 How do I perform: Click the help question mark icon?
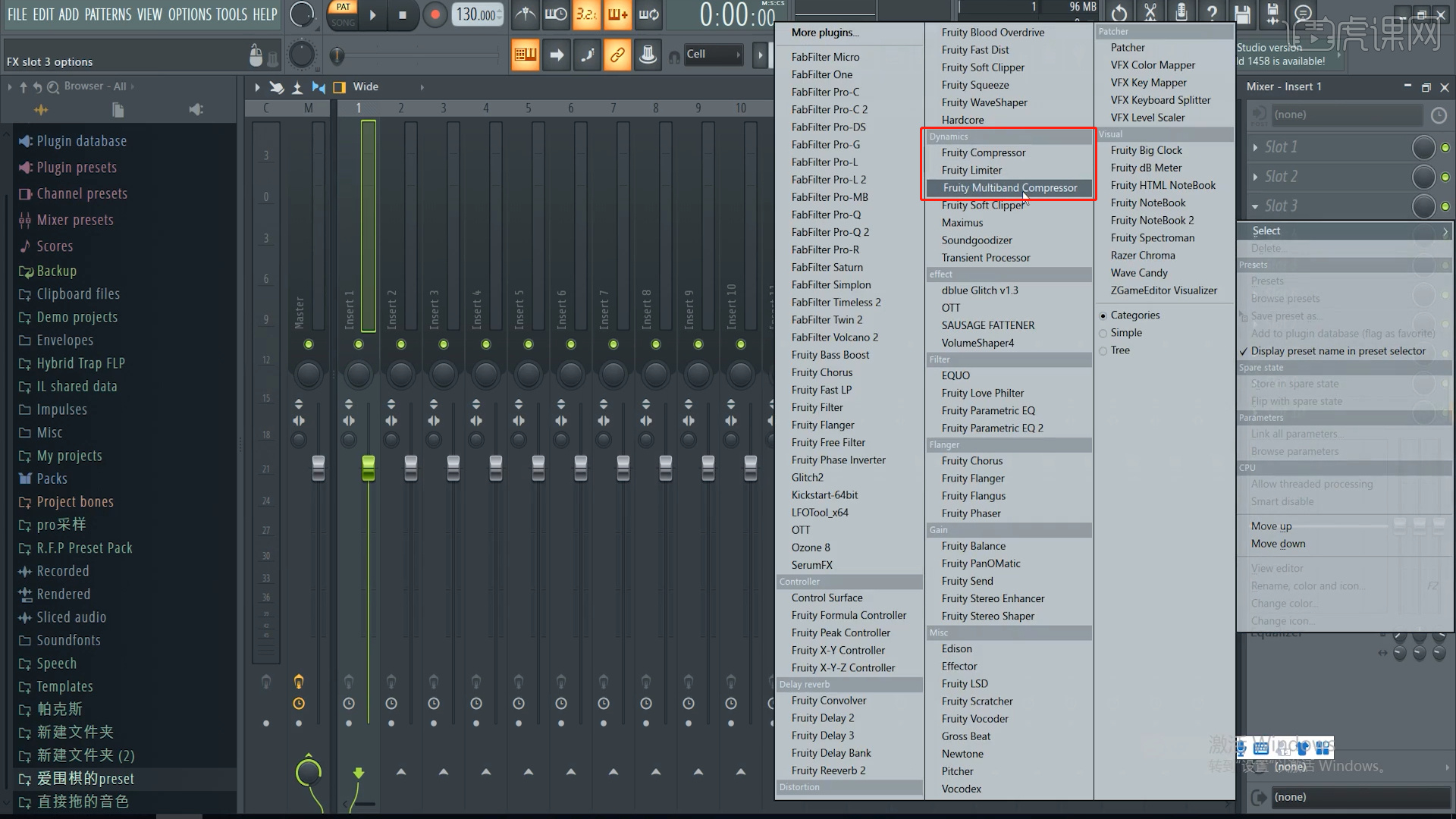[1213, 13]
